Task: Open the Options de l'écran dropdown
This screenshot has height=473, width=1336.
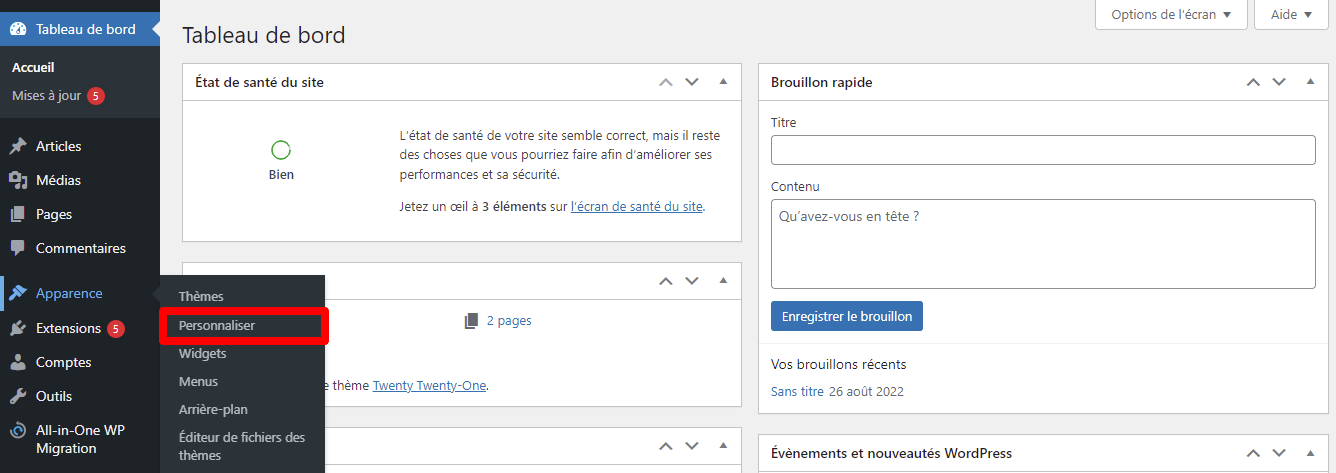Action: (x=1171, y=15)
